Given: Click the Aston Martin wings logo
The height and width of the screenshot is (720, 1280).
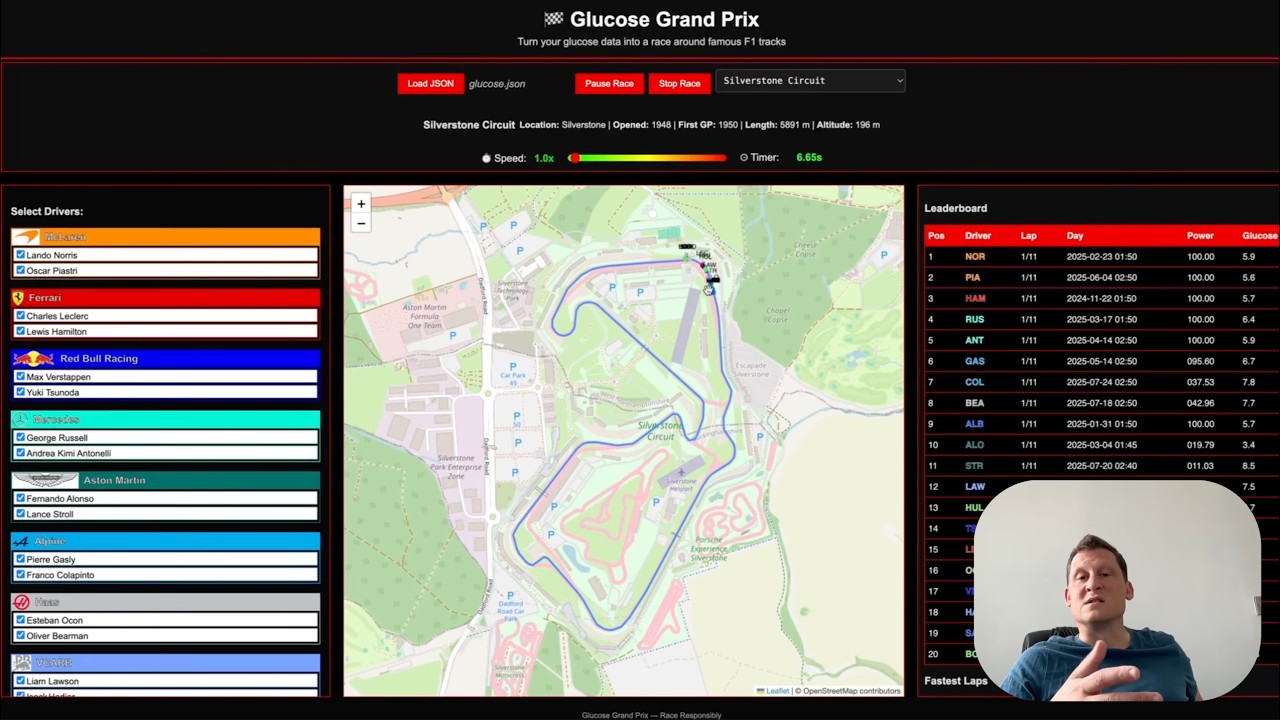Looking at the screenshot, I should click(x=44, y=480).
